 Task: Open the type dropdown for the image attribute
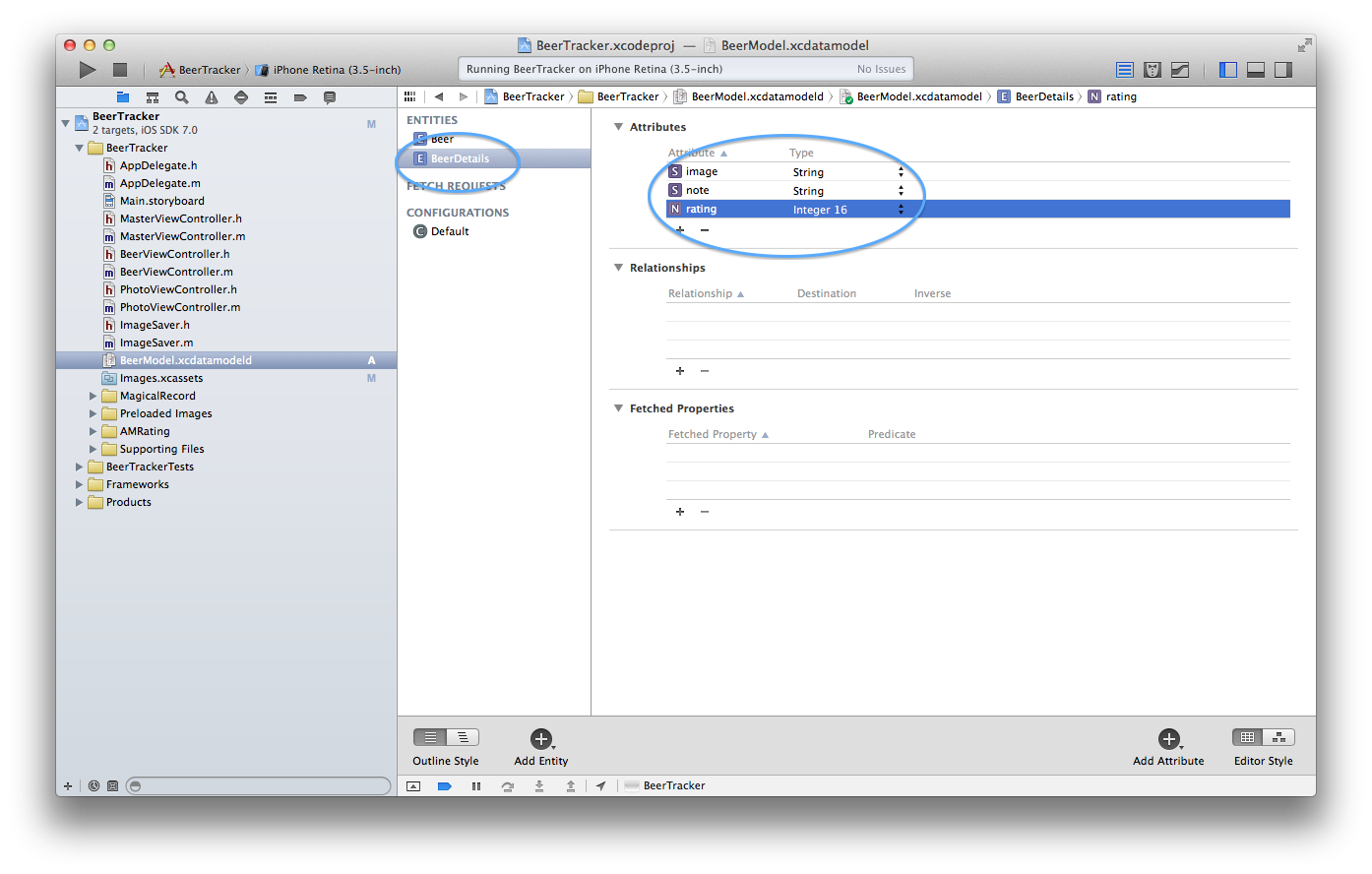901,172
